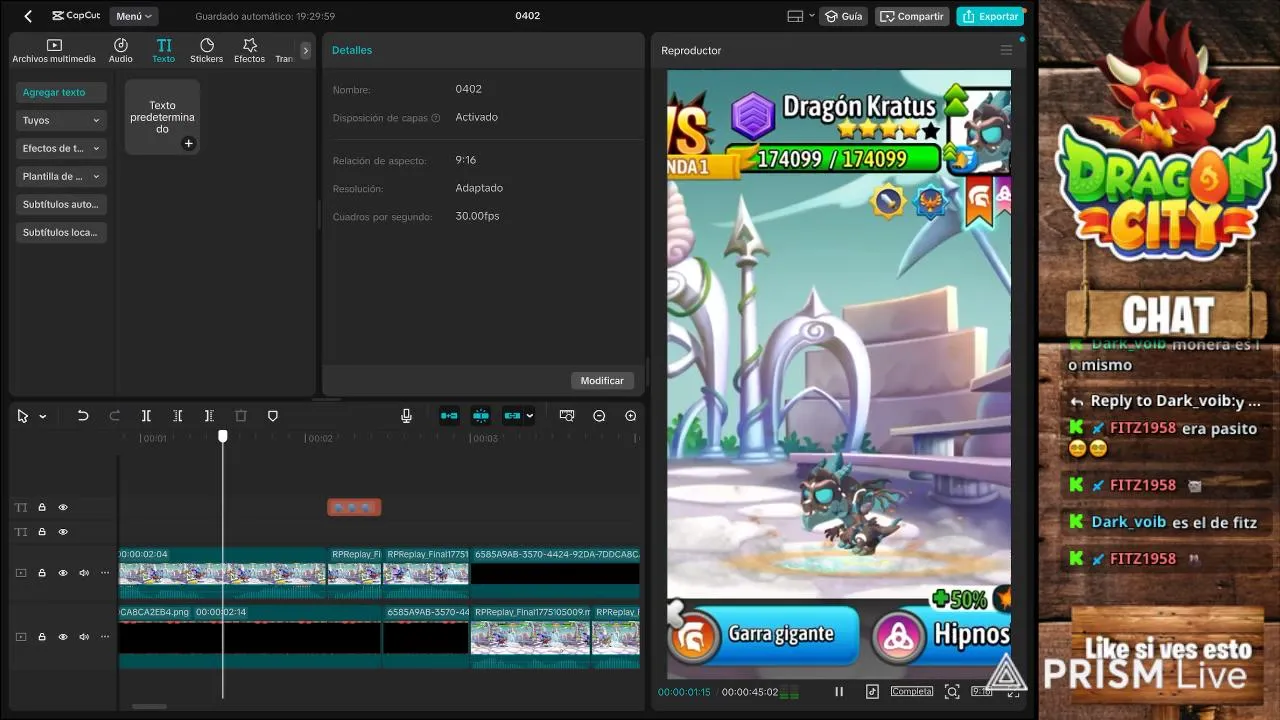Show more tabs with right chevron
The height and width of the screenshot is (720, 1280).
pos(306,50)
